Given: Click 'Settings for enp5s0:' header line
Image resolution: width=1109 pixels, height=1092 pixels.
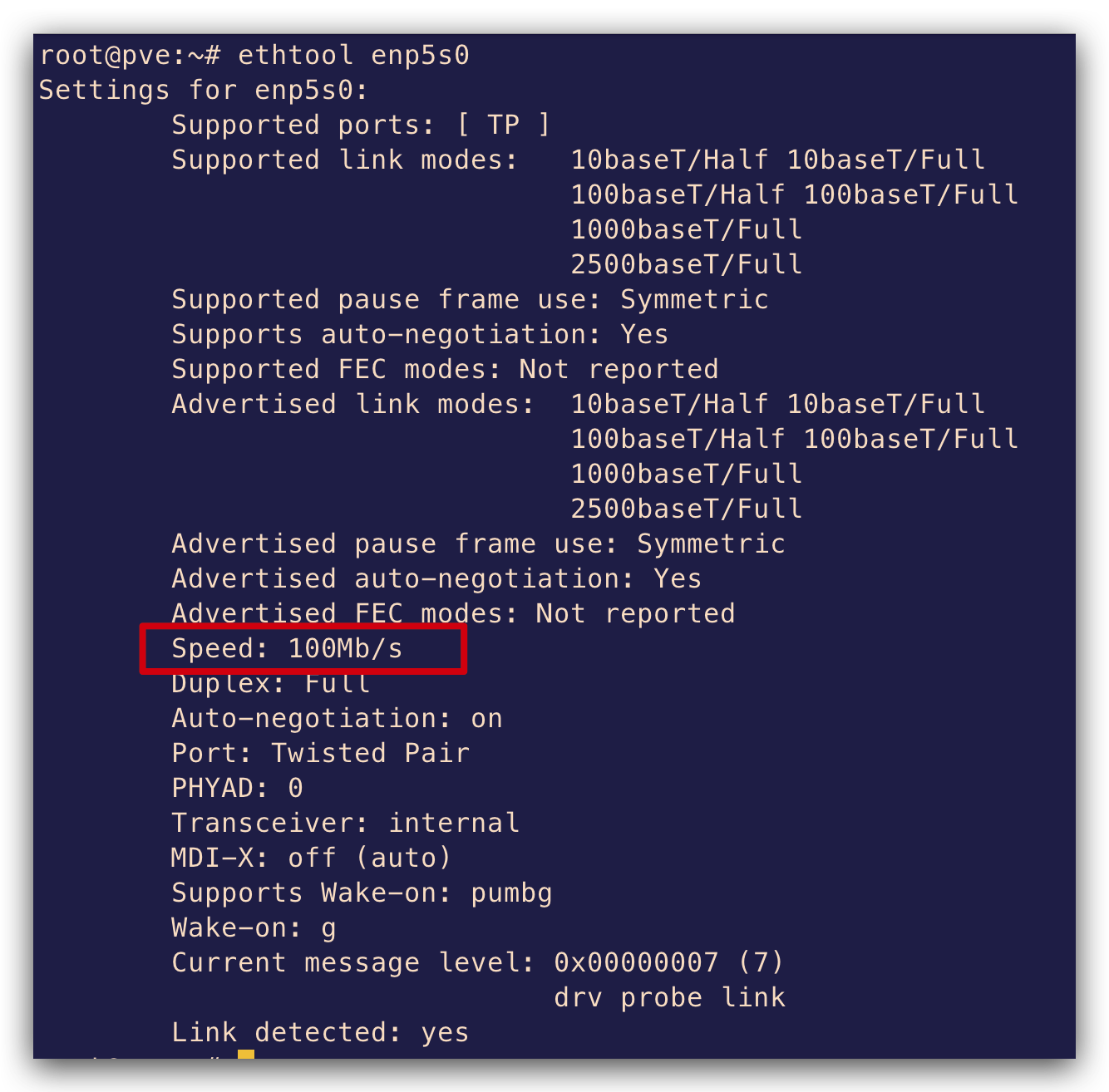Looking at the screenshot, I should tap(204, 90).
